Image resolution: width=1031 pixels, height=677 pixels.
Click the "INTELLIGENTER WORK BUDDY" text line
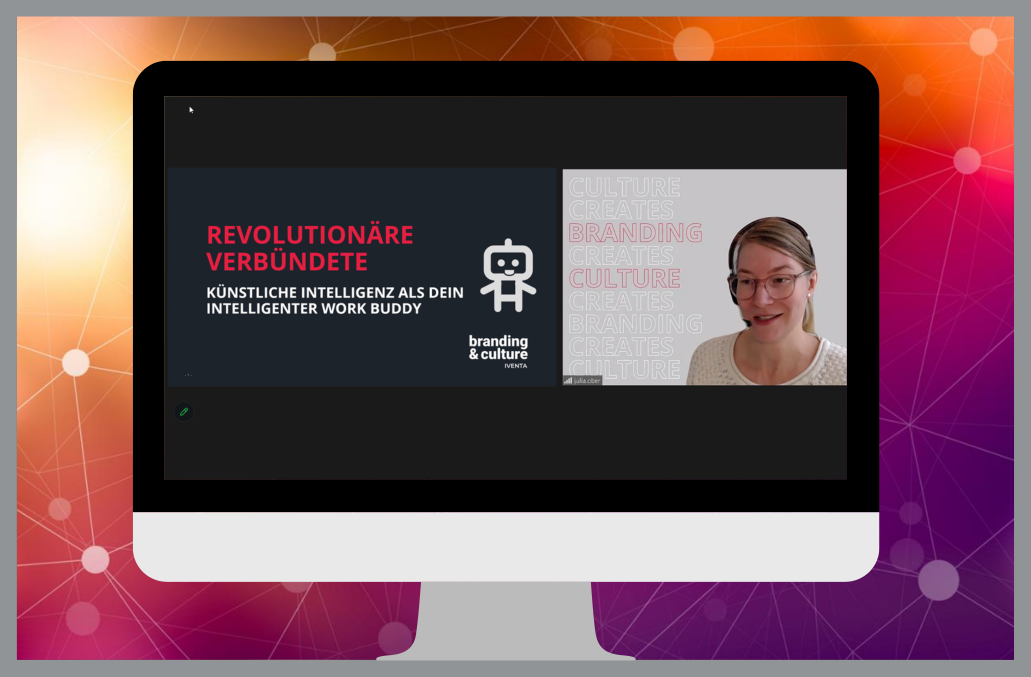(x=314, y=309)
